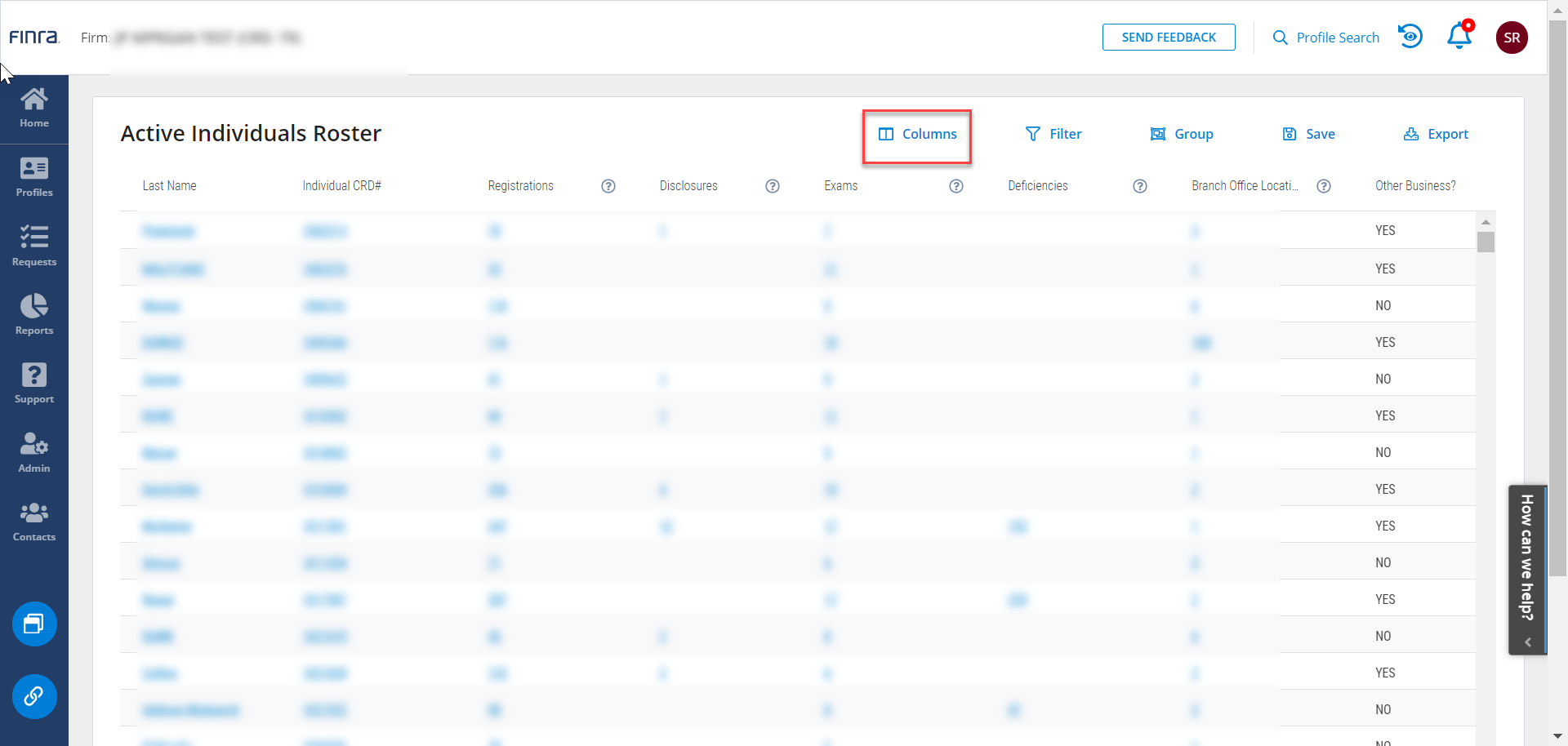Image resolution: width=1568 pixels, height=746 pixels.
Task: Export the roster
Action: click(x=1436, y=135)
